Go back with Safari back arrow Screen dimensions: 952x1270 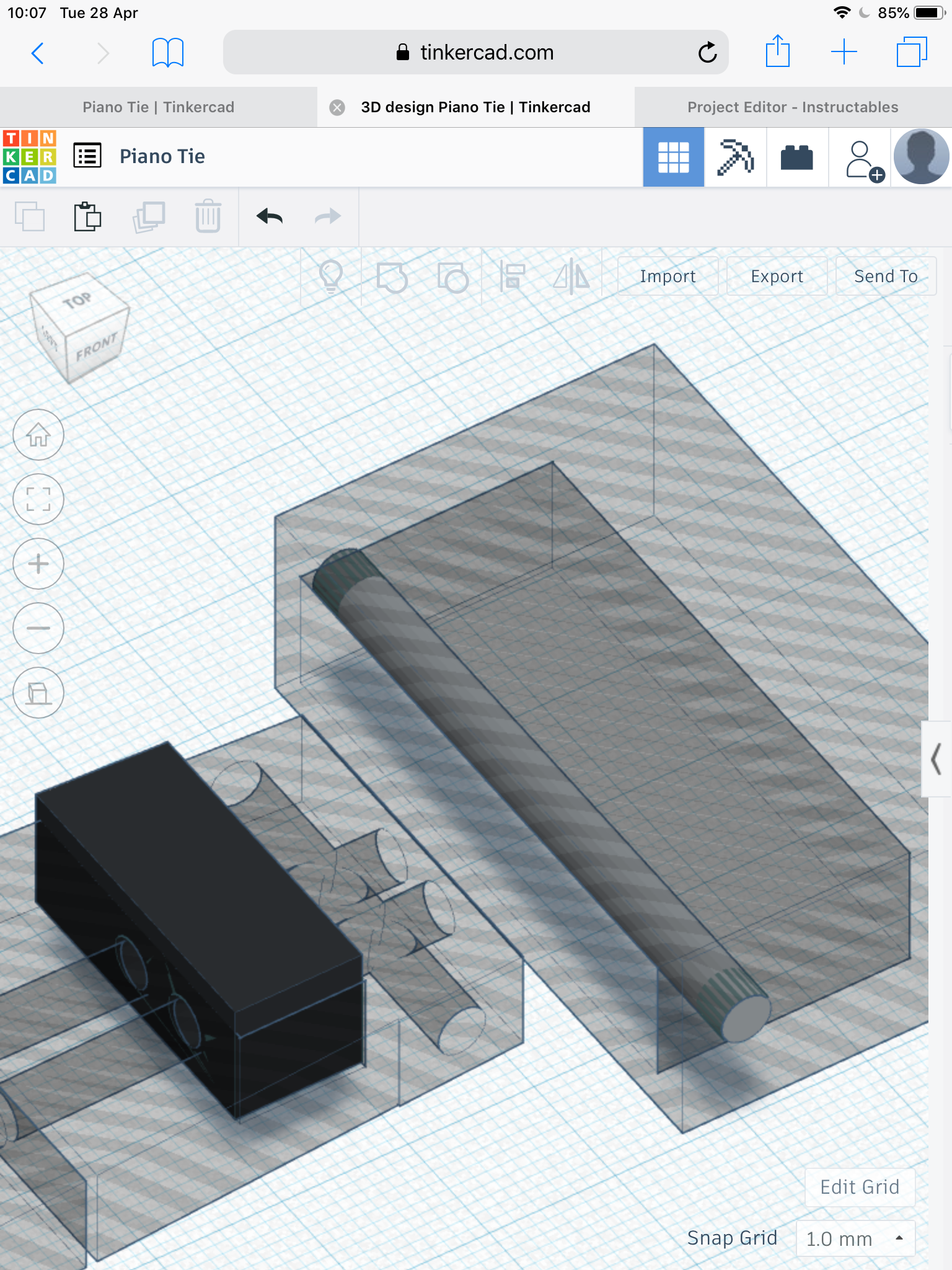pyautogui.click(x=38, y=53)
